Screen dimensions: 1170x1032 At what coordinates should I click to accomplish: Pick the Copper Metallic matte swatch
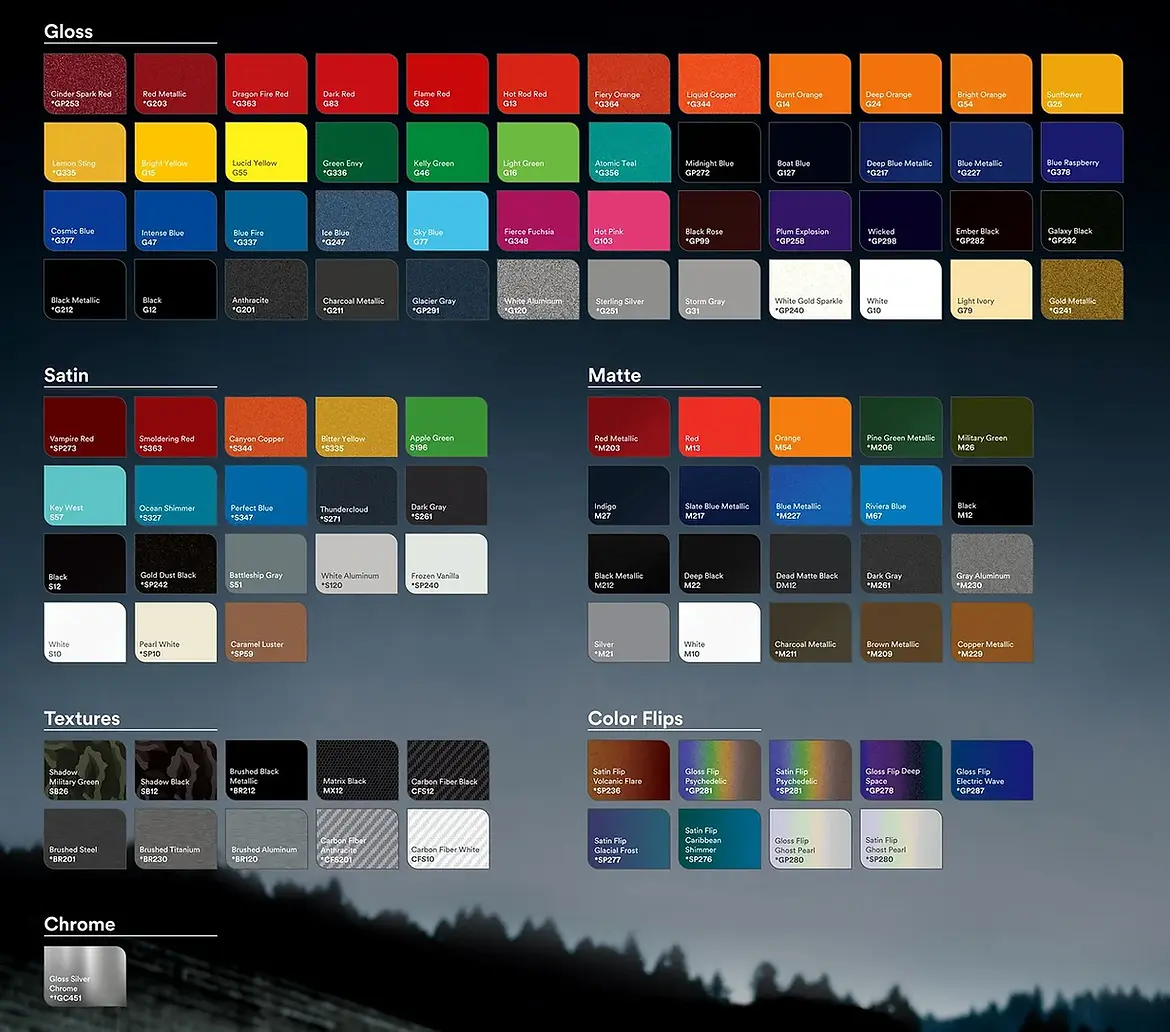click(991, 632)
